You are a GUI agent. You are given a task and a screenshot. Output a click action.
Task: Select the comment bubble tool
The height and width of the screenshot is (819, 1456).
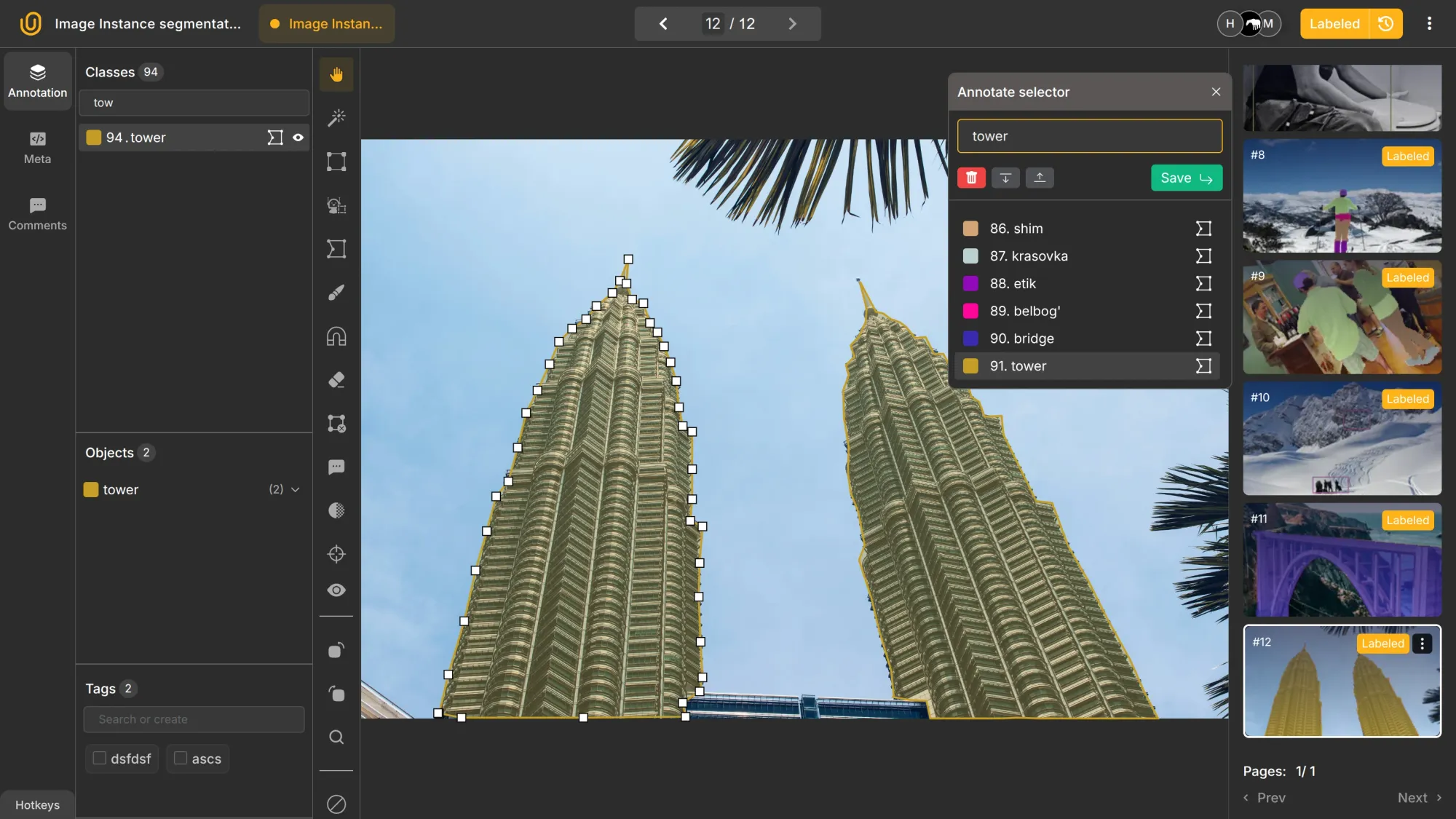336,467
